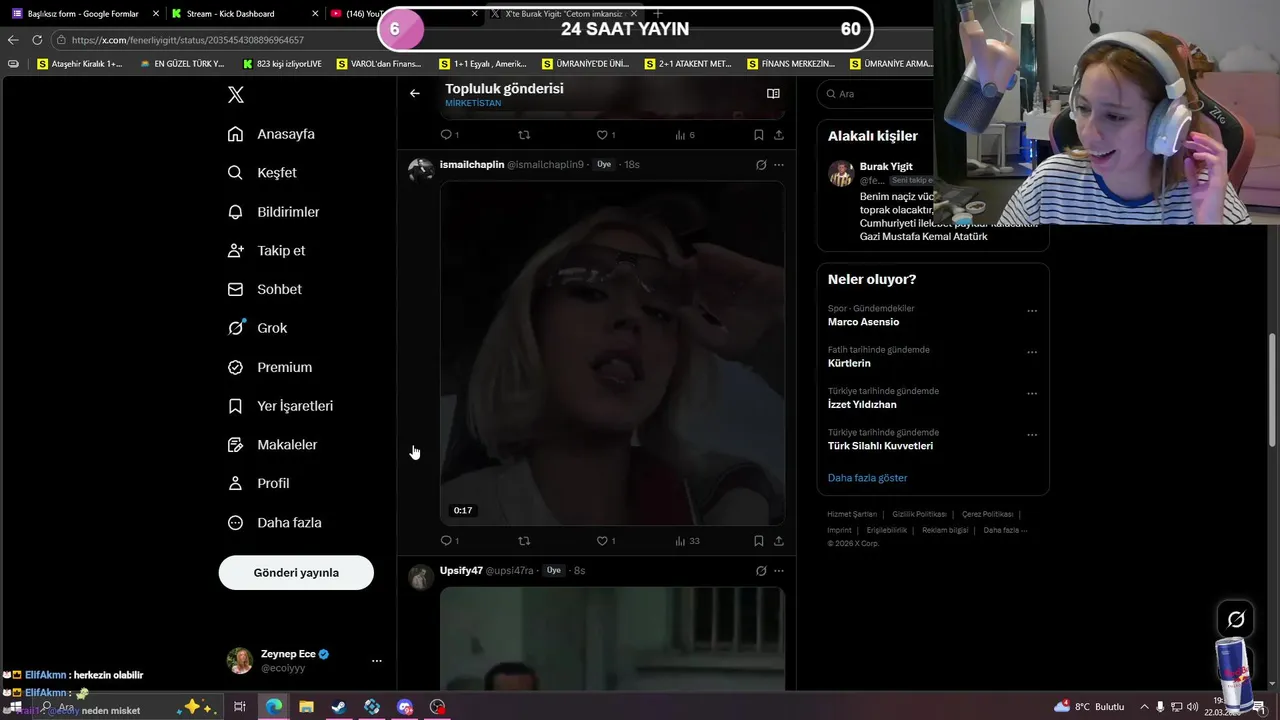Click the weather 8°C Bulutlu widget
The image size is (1280, 720).
[1089, 707]
